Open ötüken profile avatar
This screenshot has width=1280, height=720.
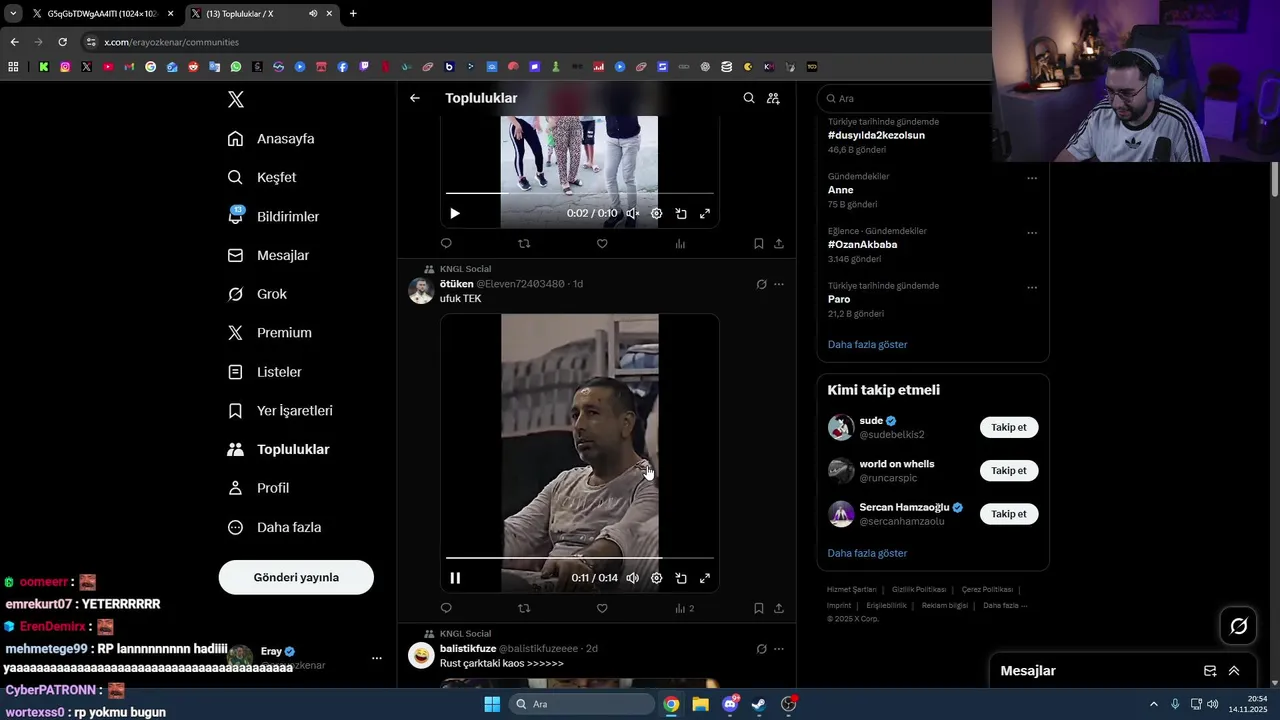click(421, 291)
